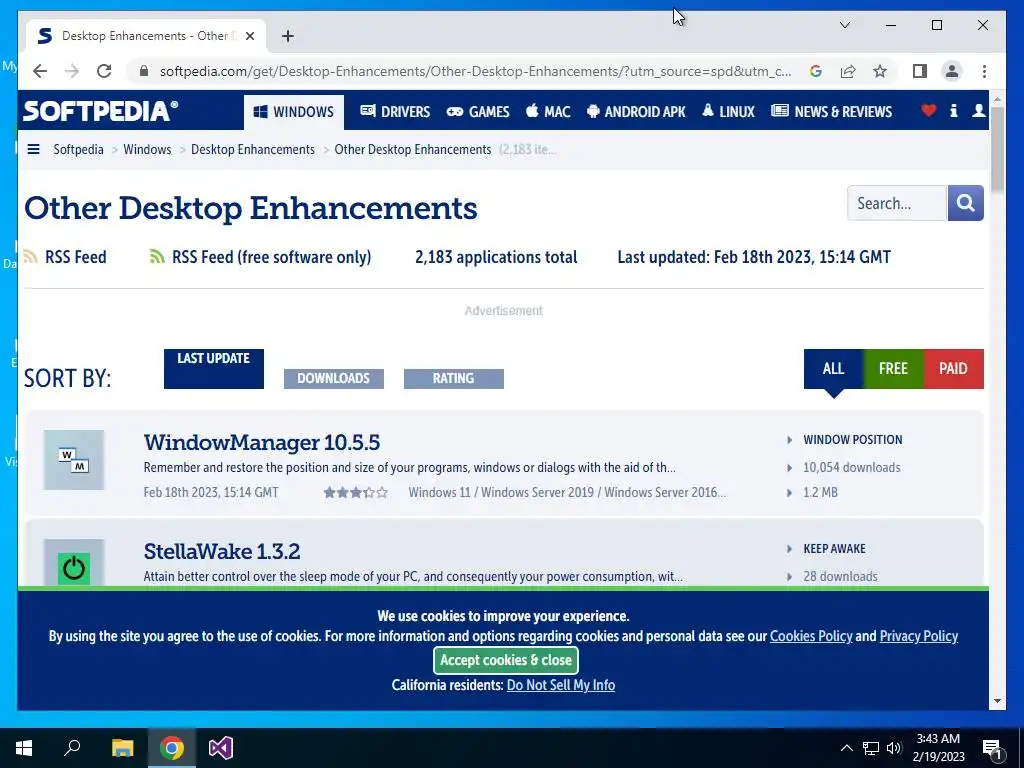Open the RSS Feed (free software only) link
The image size is (1024, 768).
[272, 257]
